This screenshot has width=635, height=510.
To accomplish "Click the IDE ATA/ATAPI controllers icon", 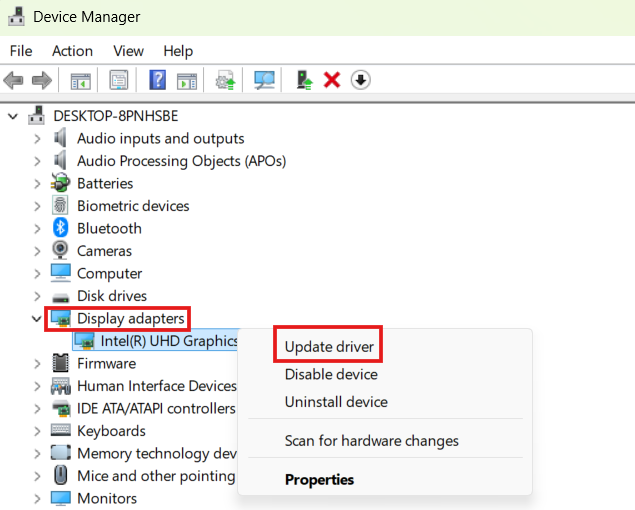I will coord(61,408).
